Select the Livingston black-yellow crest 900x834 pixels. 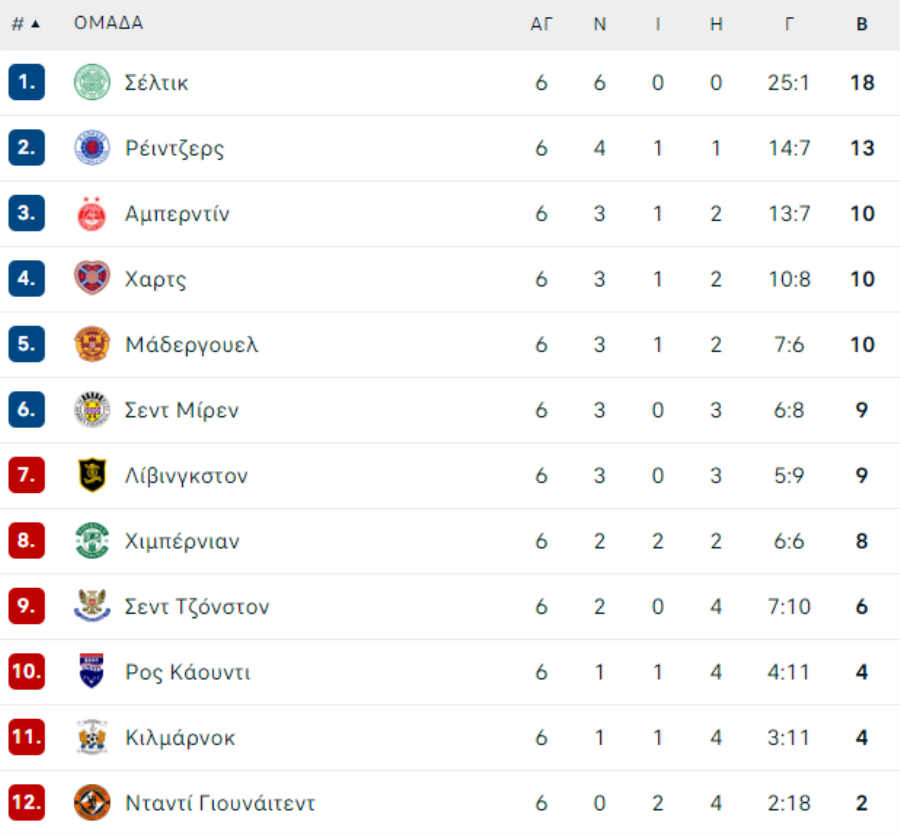tap(92, 475)
